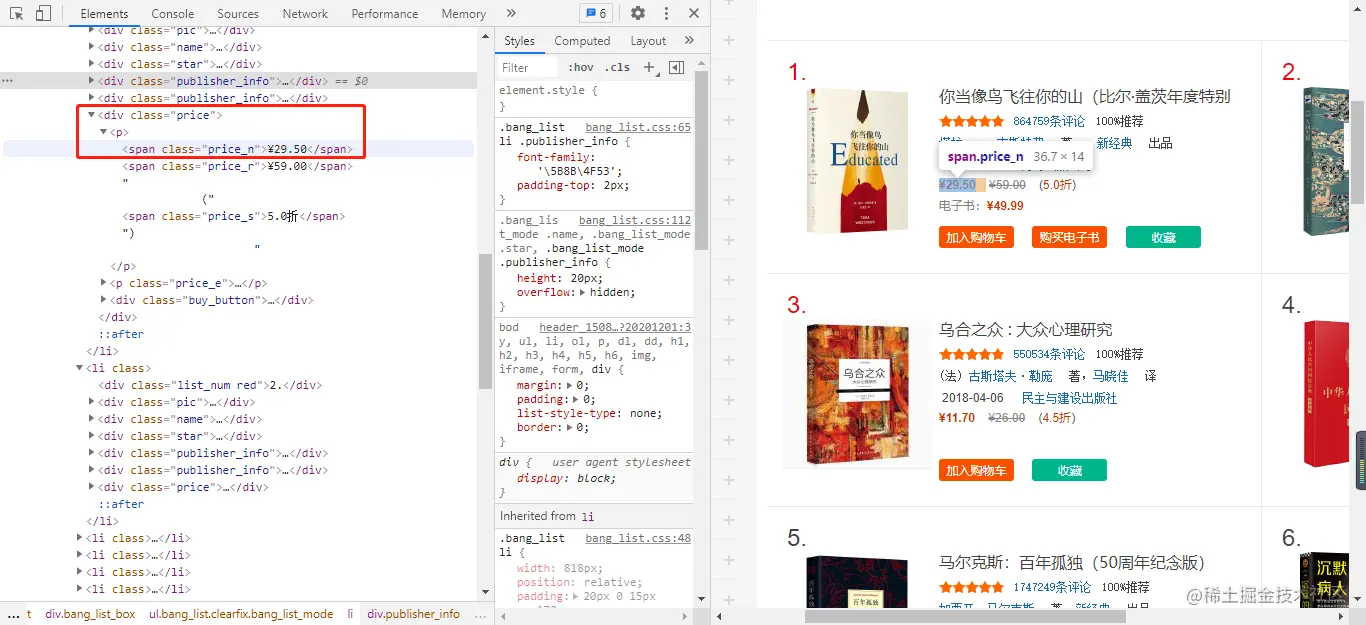The height and width of the screenshot is (625, 1366).
Task: Open the header_1508 stylesheet link
Action: (x=615, y=327)
